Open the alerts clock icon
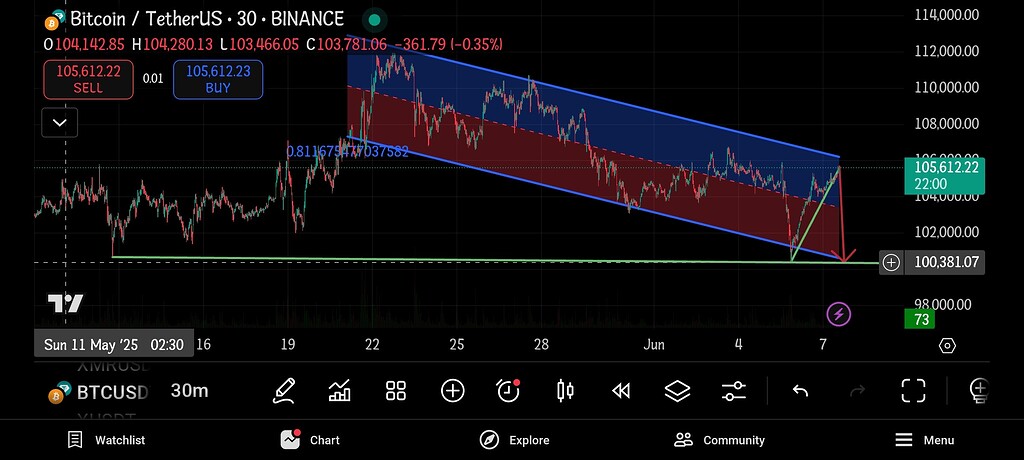 tap(508, 391)
